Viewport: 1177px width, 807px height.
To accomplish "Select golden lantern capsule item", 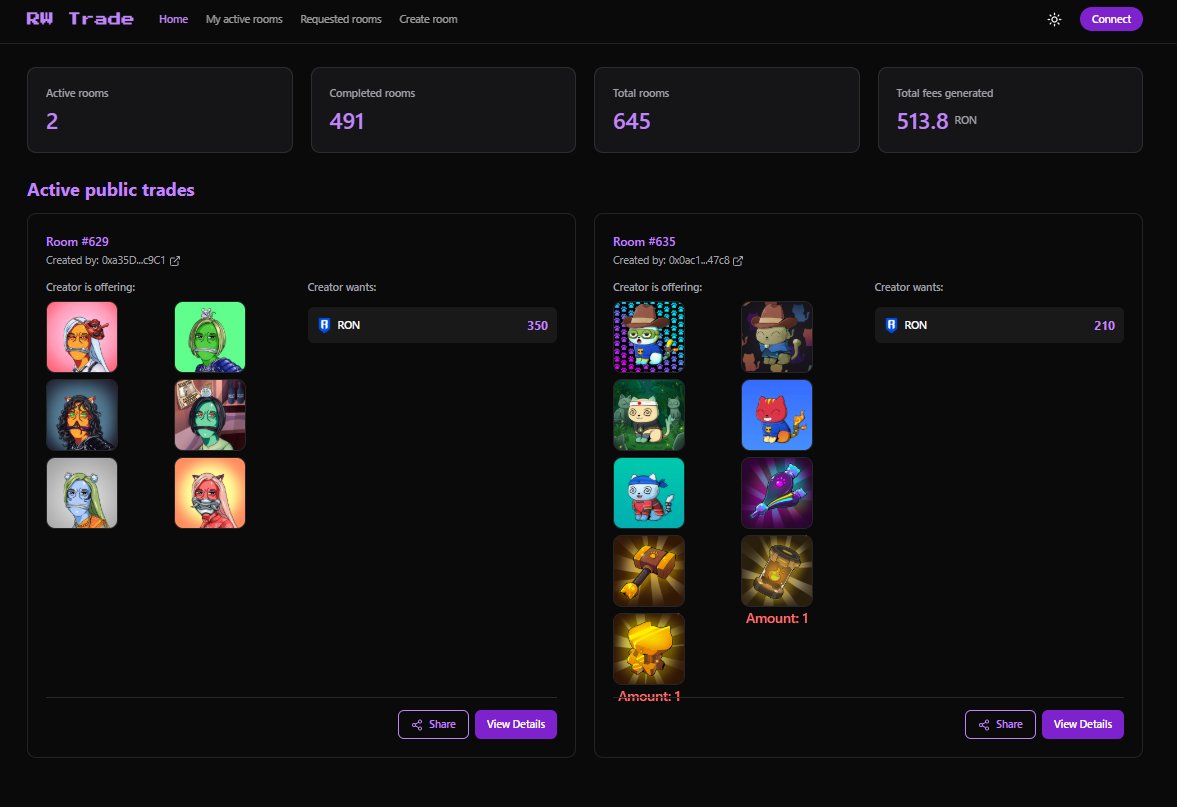I will point(777,571).
